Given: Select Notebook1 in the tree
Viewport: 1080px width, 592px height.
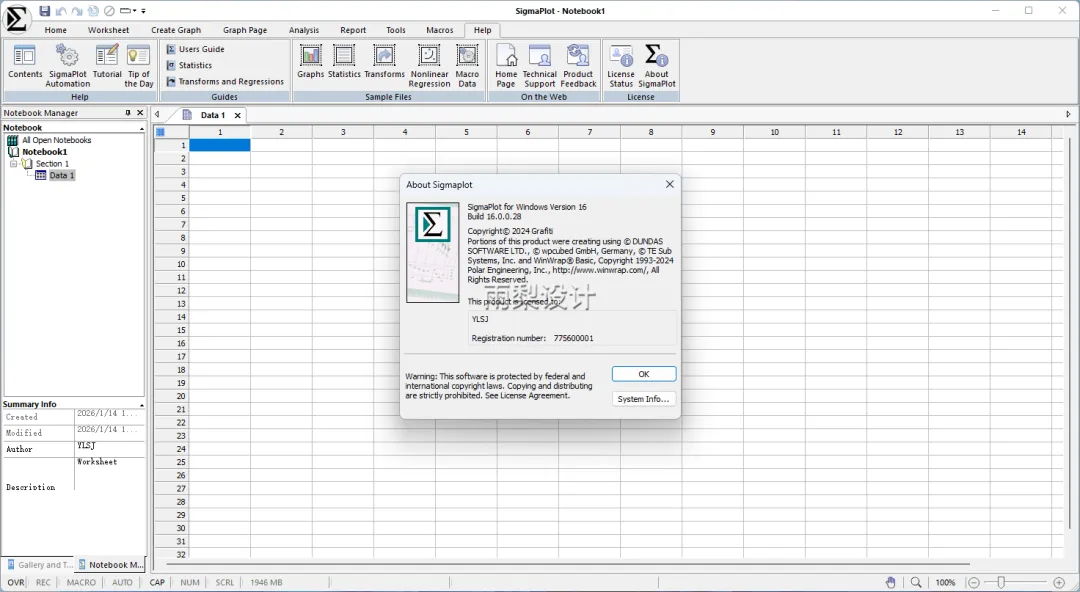Looking at the screenshot, I should click(x=44, y=152).
